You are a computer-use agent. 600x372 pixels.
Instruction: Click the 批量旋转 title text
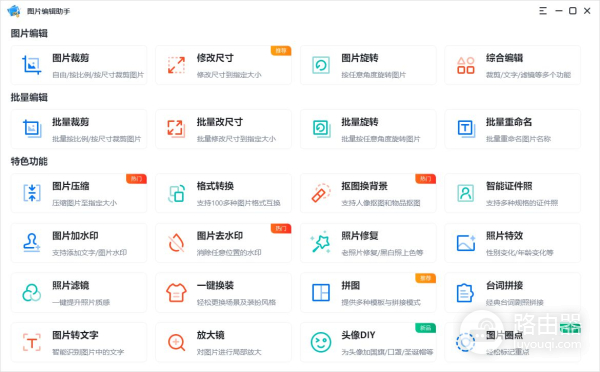pyautogui.click(x=360, y=122)
